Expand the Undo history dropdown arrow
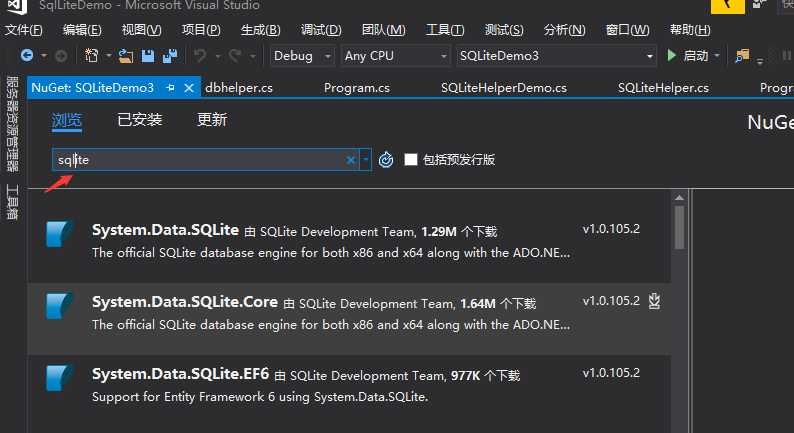 point(218,56)
